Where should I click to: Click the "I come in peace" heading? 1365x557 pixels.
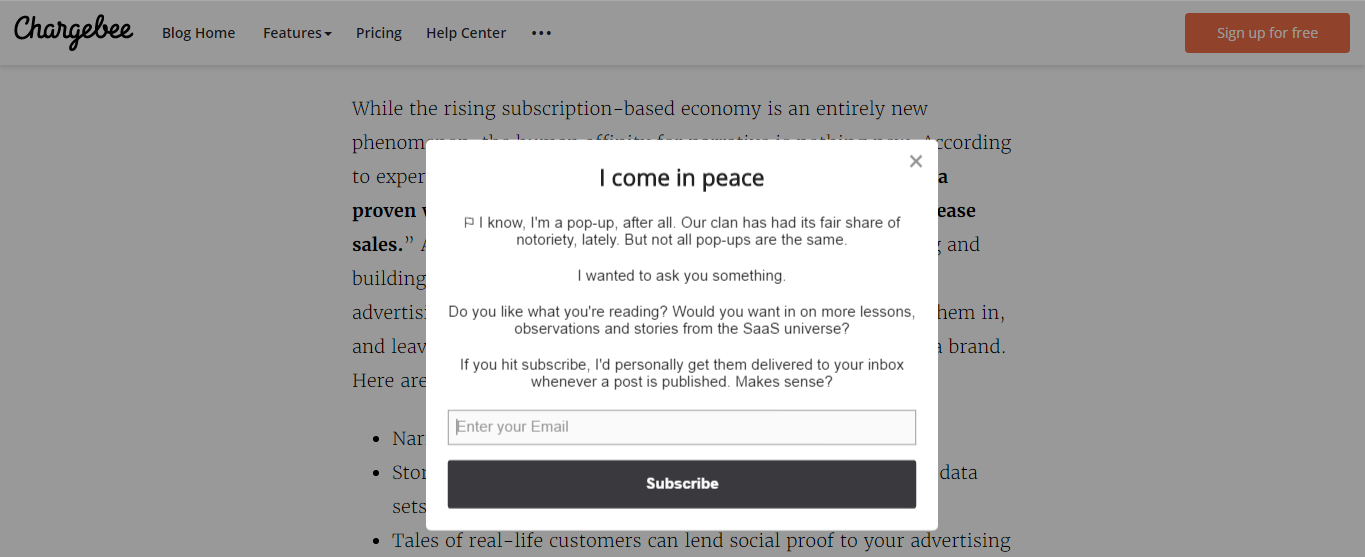pyautogui.click(x=682, y=178)
